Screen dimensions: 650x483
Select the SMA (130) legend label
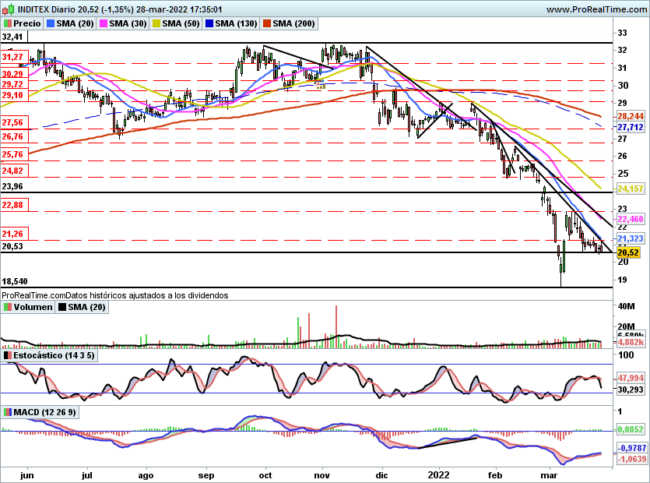(x=236, y=24)
